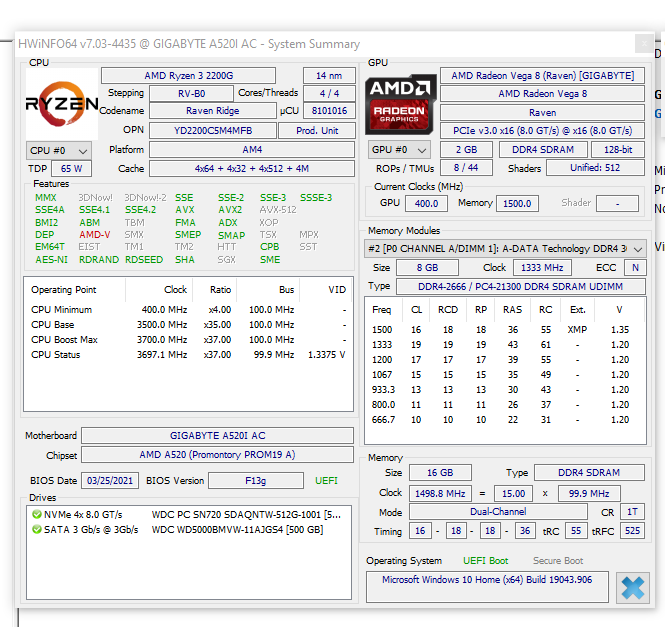
Task: Click the cache 4x64 + 4x32 field
Action: click(x=252, y=168)
